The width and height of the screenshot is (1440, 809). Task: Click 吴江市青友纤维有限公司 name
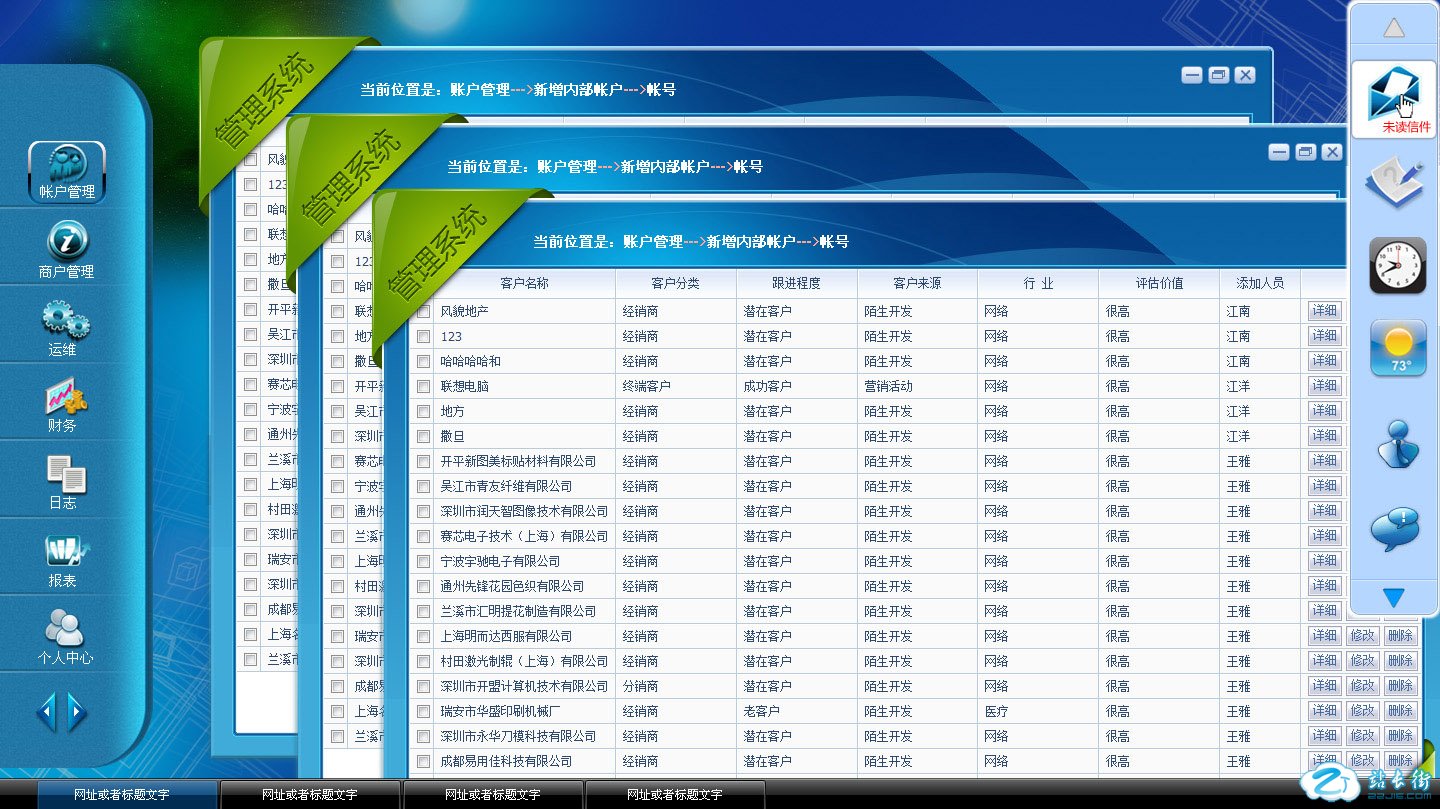[x=506, y=487]
